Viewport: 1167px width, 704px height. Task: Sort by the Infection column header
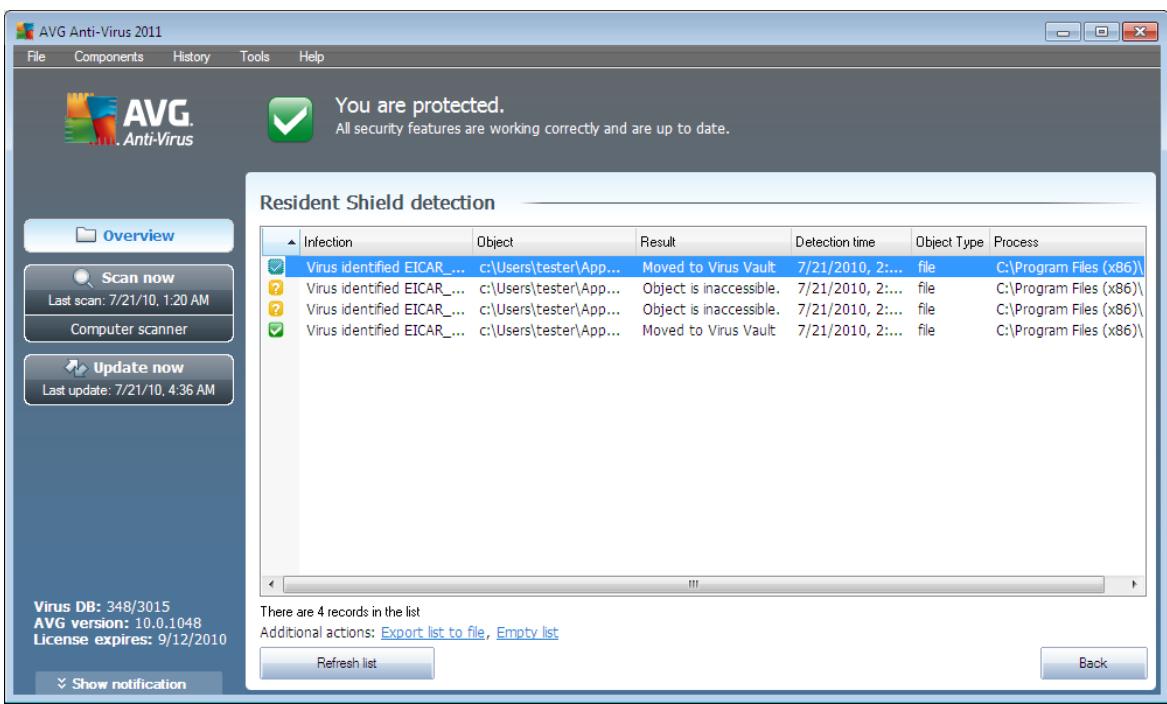[386, 242]
